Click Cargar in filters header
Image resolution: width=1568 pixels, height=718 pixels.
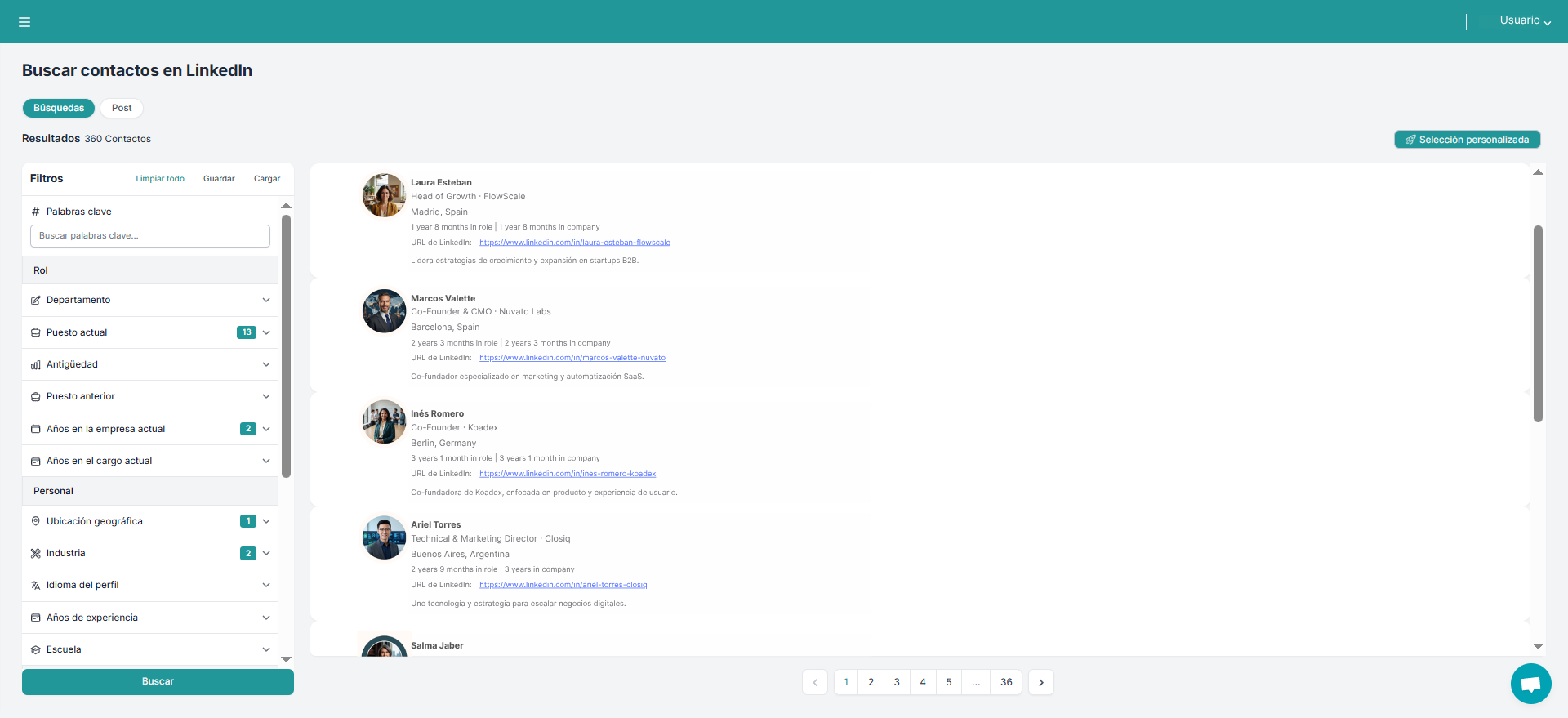(x=267, y=179)
